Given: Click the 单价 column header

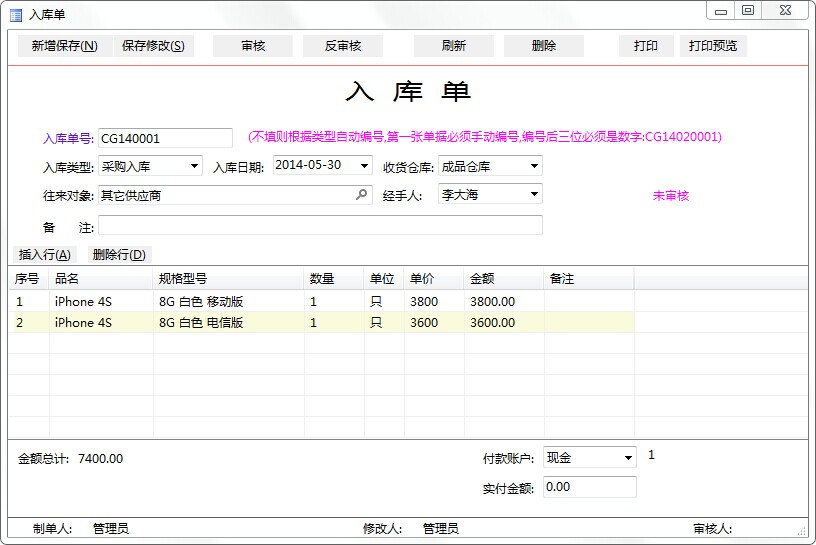Looking at the screenshot, I should 434,278.
